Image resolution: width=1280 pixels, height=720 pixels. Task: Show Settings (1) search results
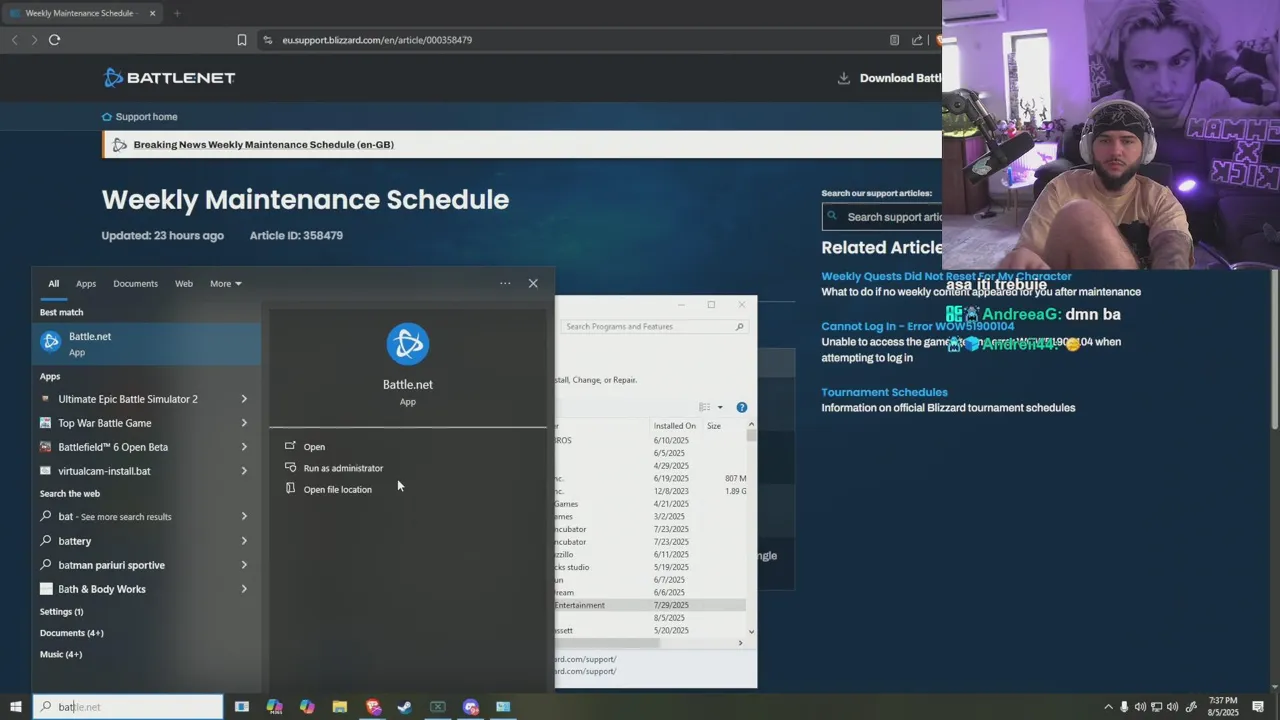tap(62, 612)
